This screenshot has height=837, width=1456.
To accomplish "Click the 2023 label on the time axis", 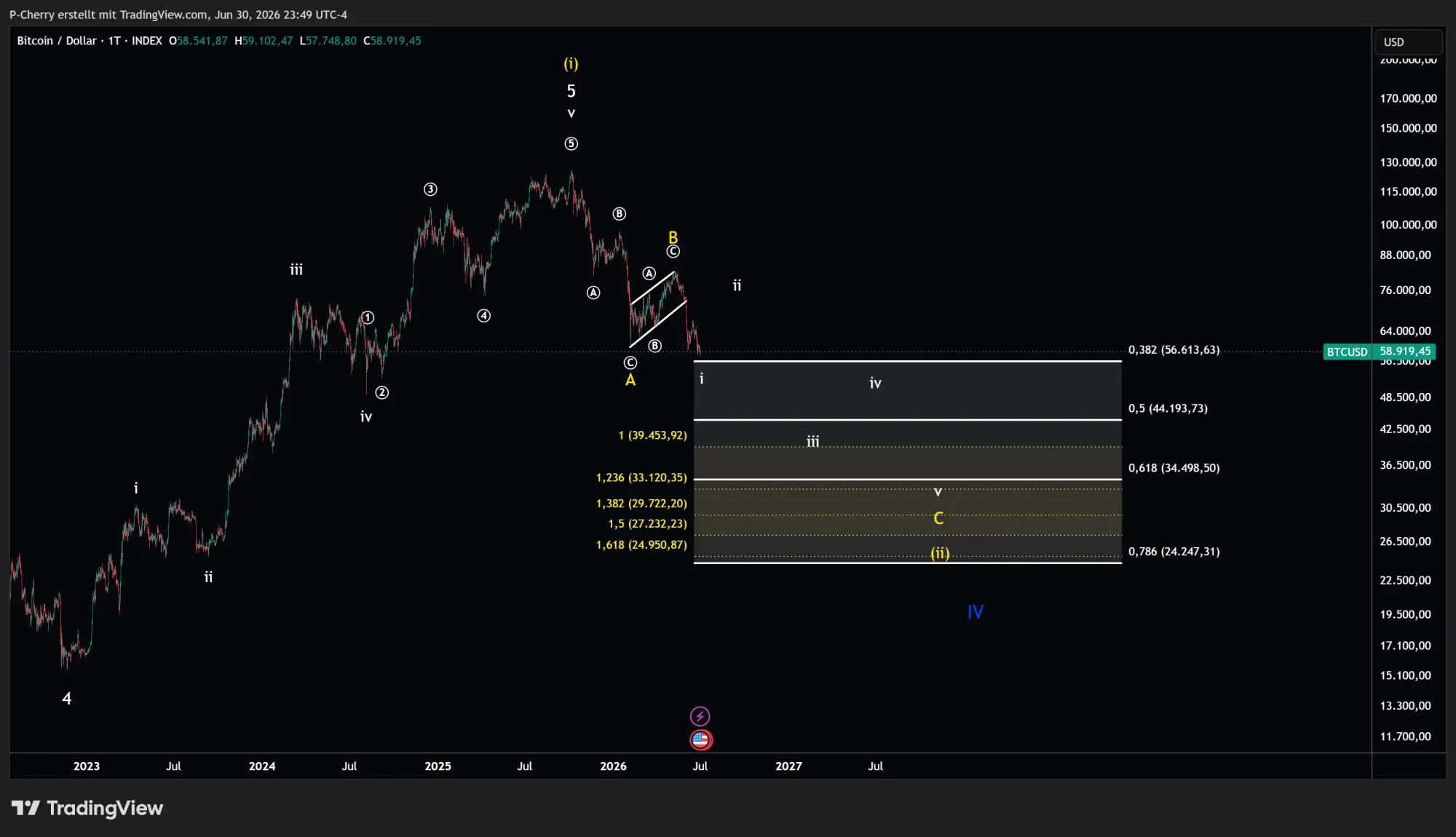I will pos(87,766).
